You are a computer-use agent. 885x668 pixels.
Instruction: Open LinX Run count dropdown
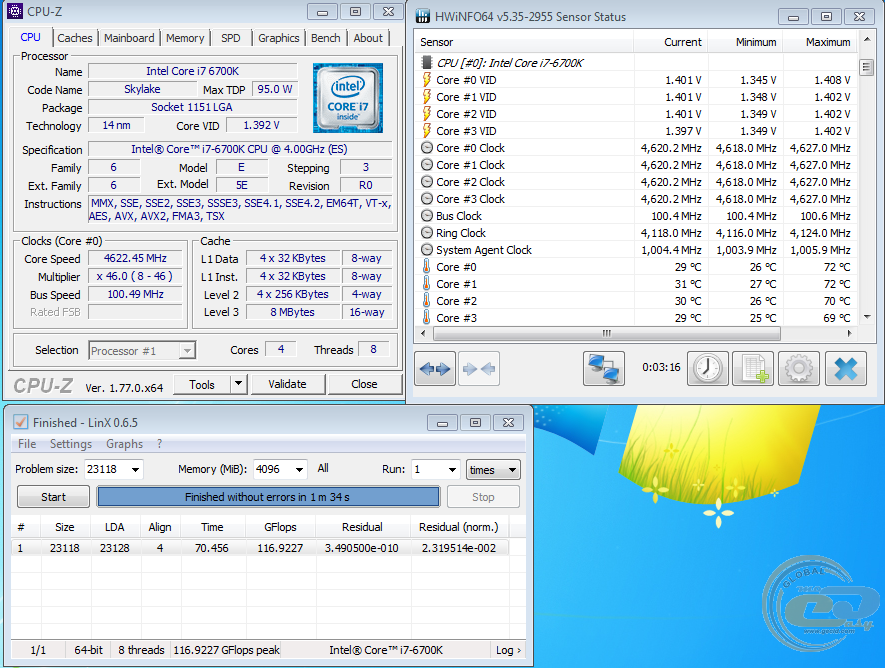pos(452,469)
